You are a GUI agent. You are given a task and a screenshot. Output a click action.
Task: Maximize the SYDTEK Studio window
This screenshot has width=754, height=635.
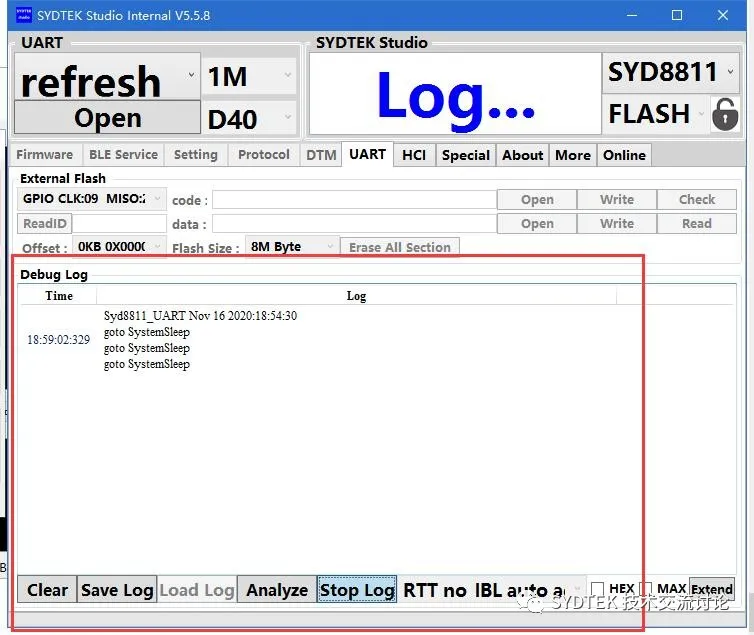677,15
